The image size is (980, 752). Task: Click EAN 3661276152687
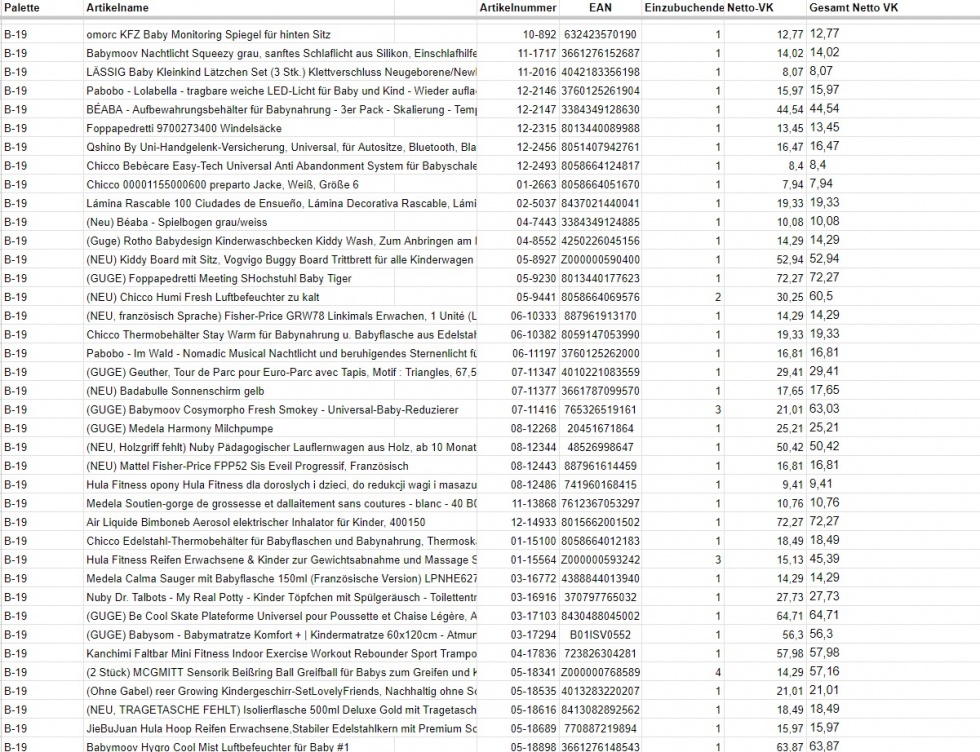coord(600,53)
